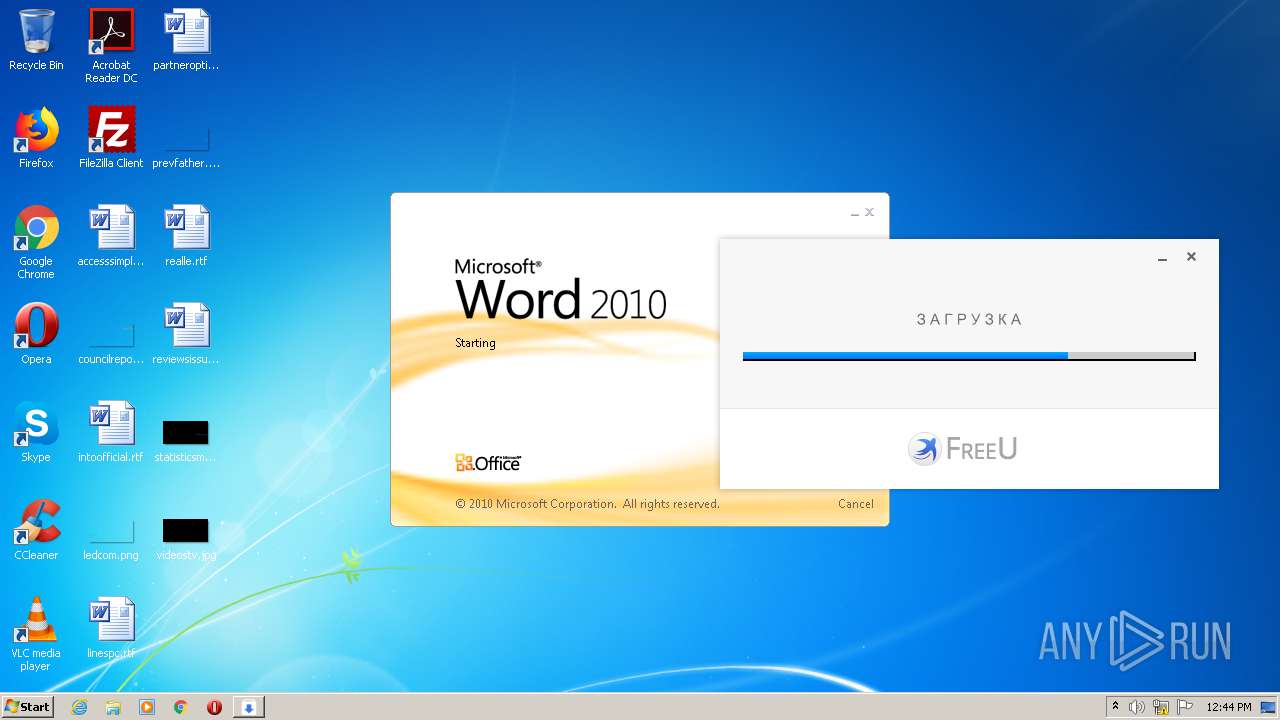Switch to the FreeU installer taskbar button
This screenshot has height=720, width=1280.
tap(248, 707)
